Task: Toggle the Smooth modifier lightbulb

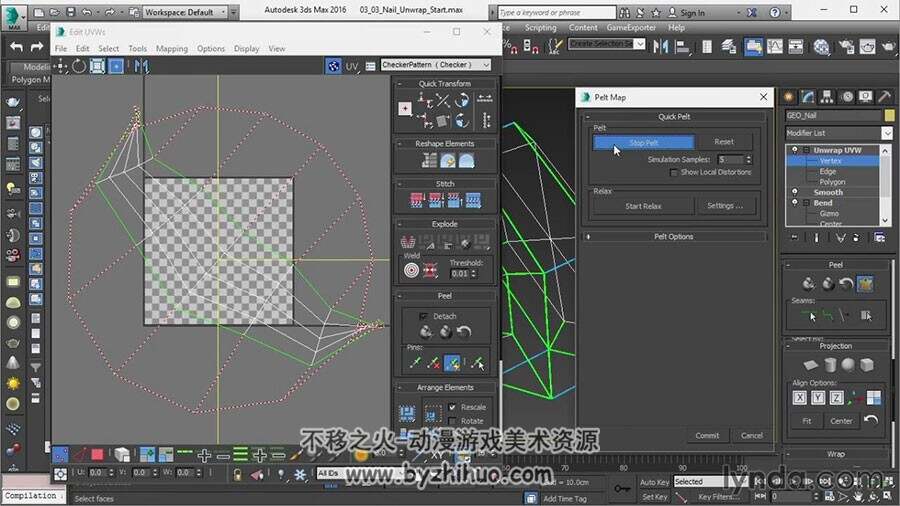Action: (x=794, y=192)
